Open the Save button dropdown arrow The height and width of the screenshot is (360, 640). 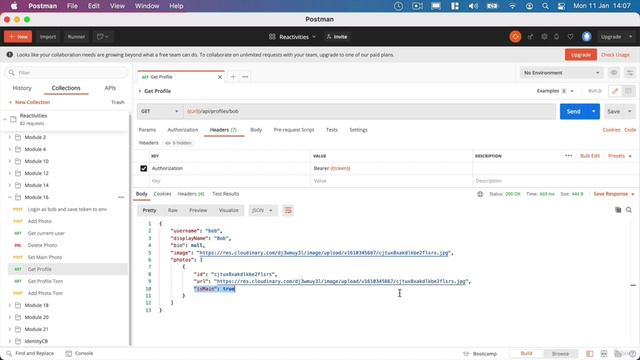[630, 111]
